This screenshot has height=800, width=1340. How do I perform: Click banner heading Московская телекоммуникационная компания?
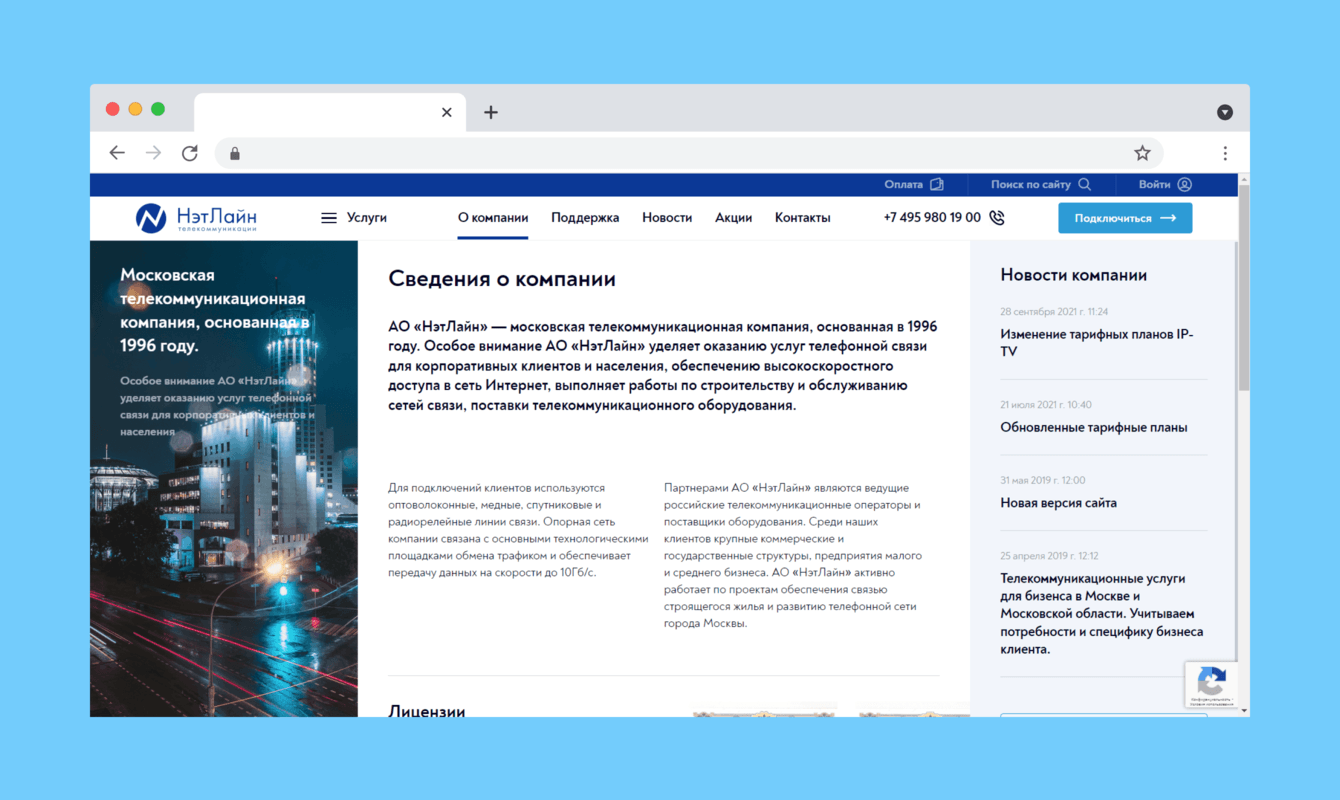coord(215,310)
